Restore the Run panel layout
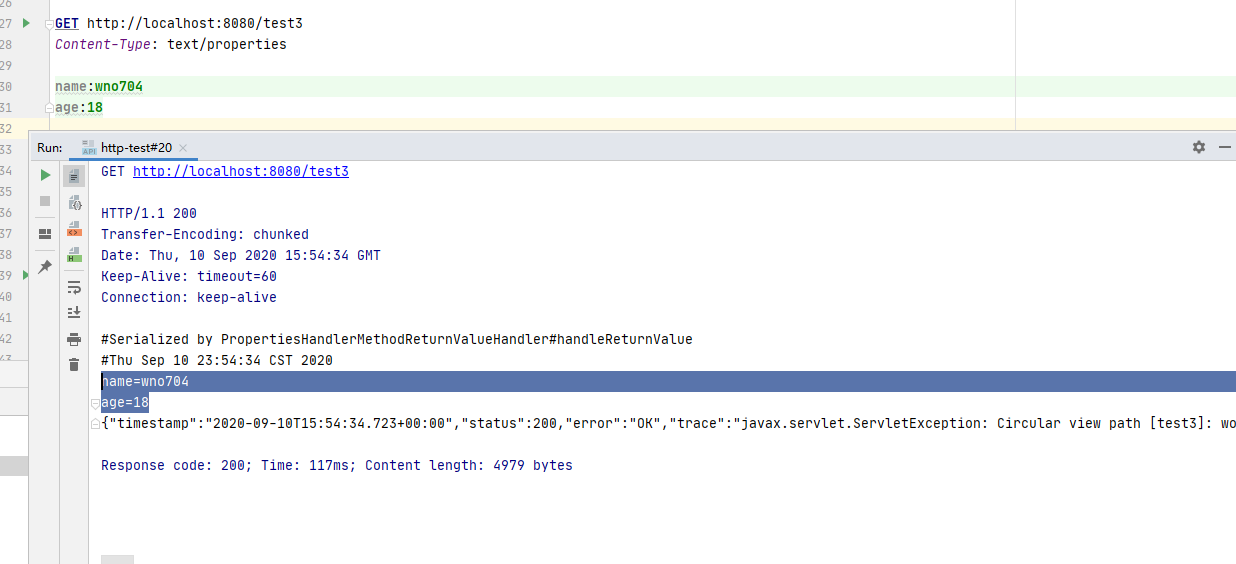The width and height of the screenshot is (1236, 564). tap(45, 234)
